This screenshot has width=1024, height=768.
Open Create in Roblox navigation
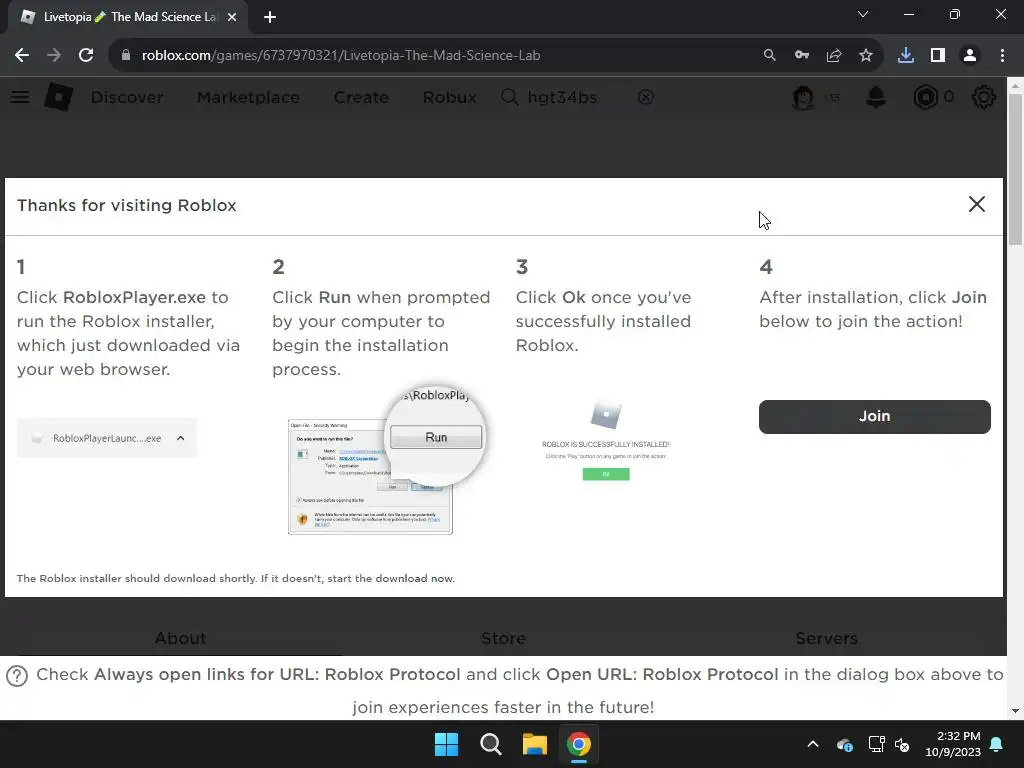tap(361, 97)
